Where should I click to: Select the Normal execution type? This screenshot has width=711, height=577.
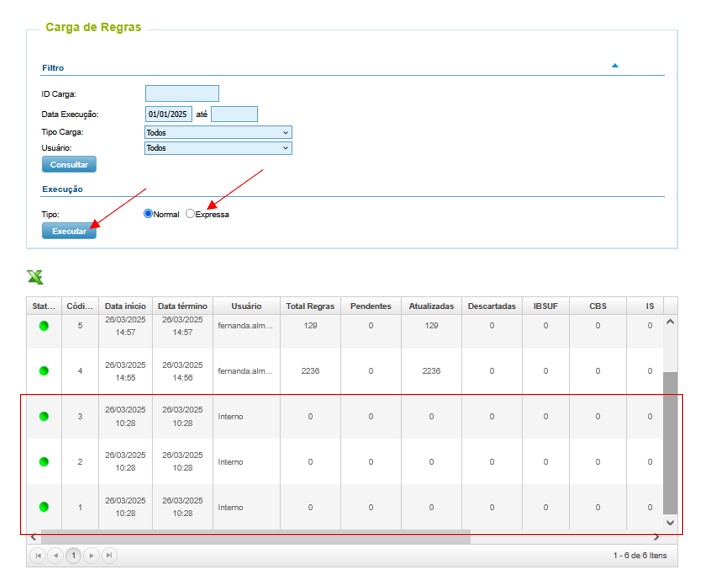point(148,214)
